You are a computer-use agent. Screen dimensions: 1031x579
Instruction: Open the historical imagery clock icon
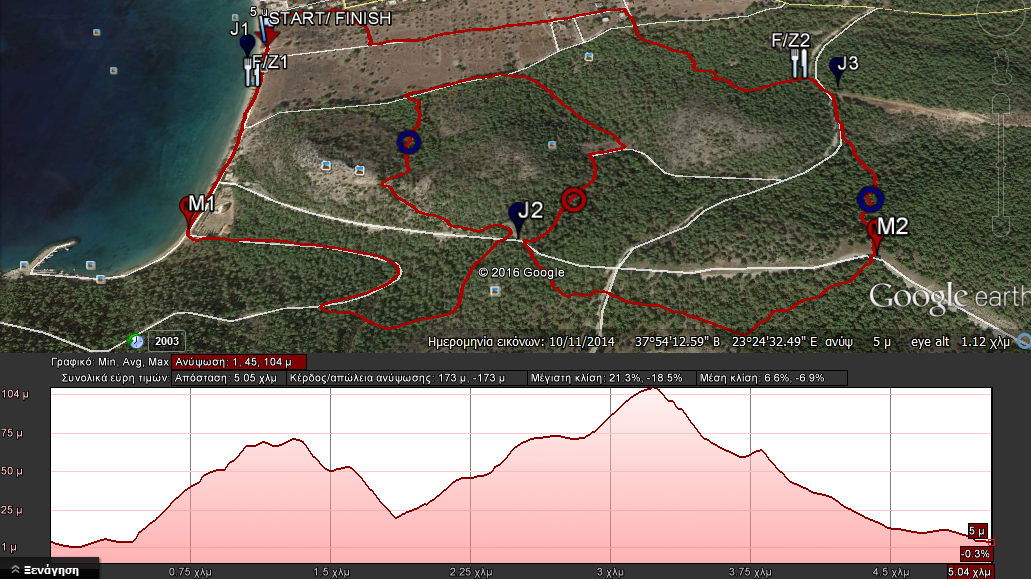click(136, 341)
